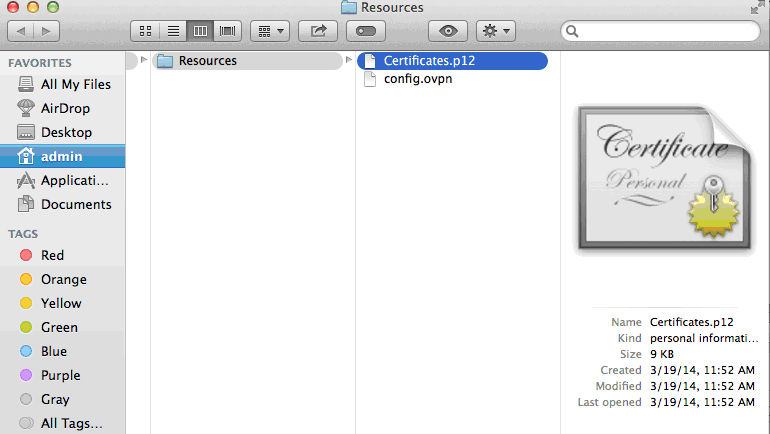Click the arrow left of Resources folder
The image size is (770, 434).
coord(143,60)
